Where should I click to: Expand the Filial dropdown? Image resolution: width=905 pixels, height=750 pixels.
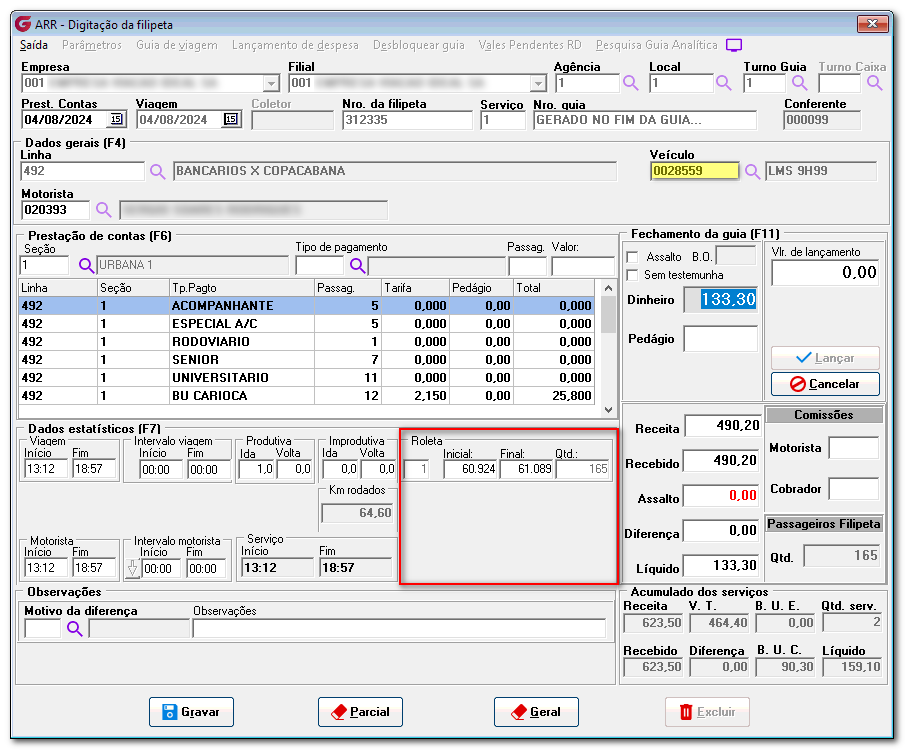tap(538, 84)
